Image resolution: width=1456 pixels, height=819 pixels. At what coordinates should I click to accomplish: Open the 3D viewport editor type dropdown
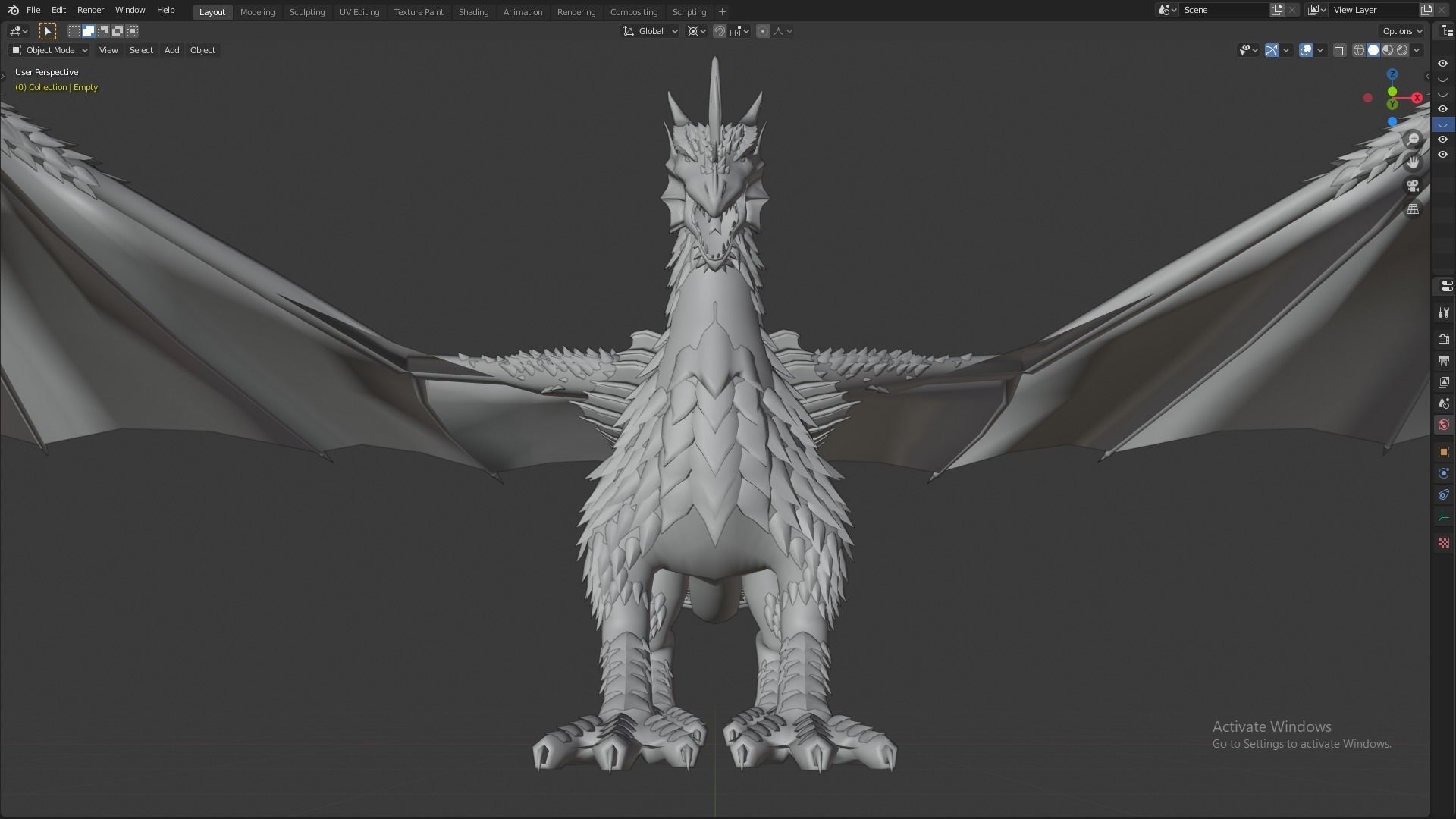pos(18,31)
